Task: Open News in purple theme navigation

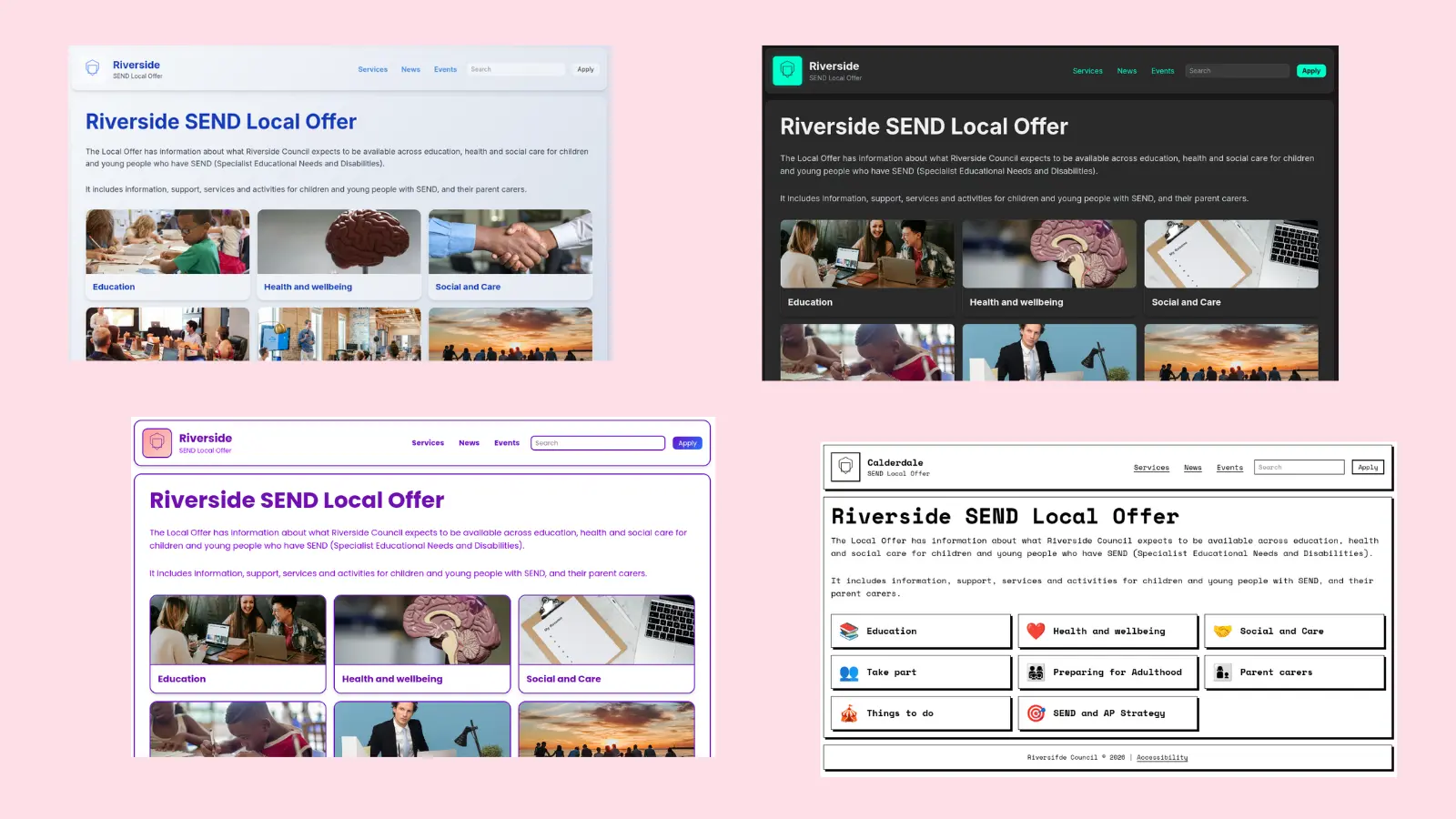Action: coord(469,443)
